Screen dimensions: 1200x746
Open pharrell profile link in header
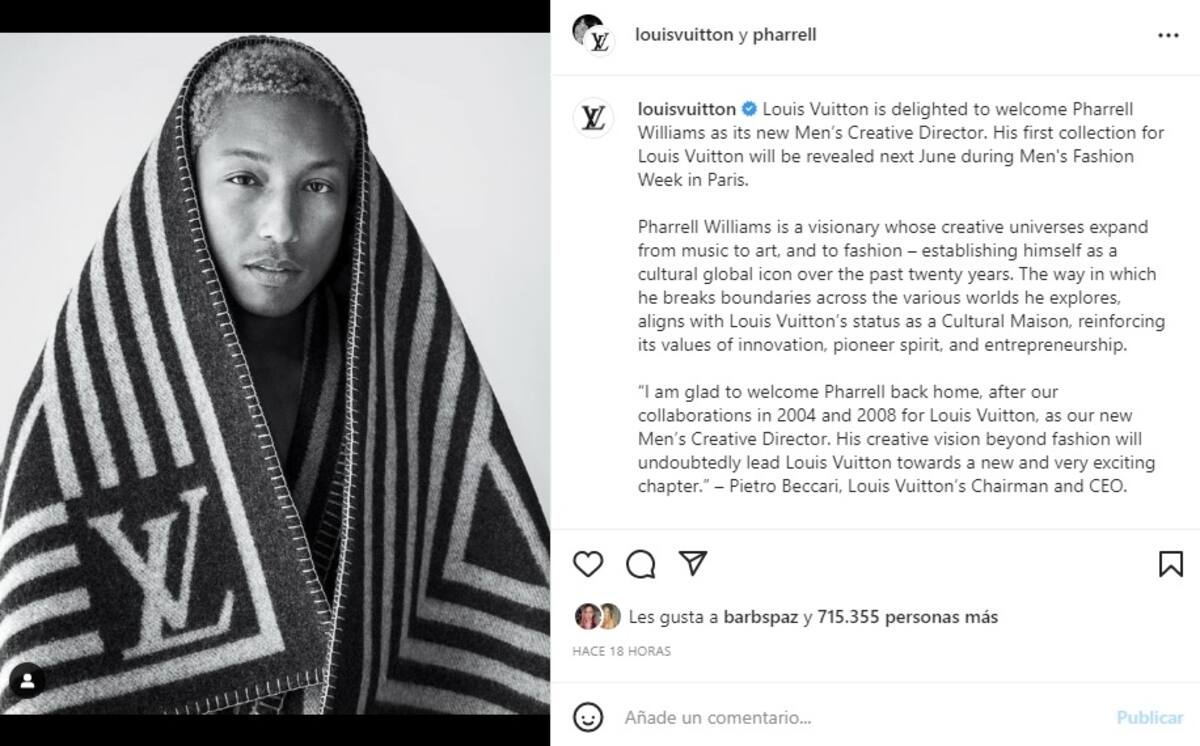click(x=784, y=34)
